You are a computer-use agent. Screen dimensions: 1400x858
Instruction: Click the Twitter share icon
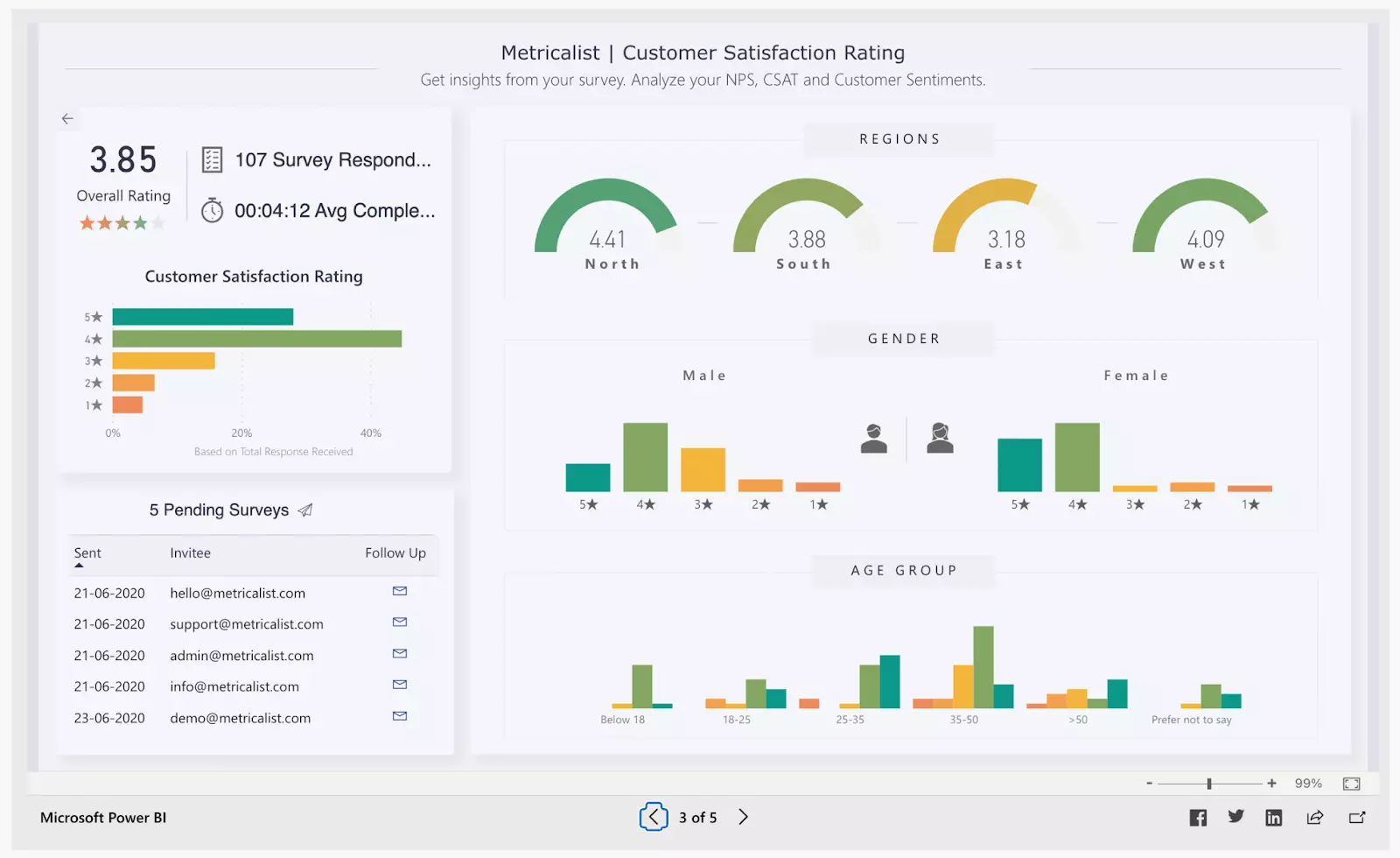(1235, 817)
